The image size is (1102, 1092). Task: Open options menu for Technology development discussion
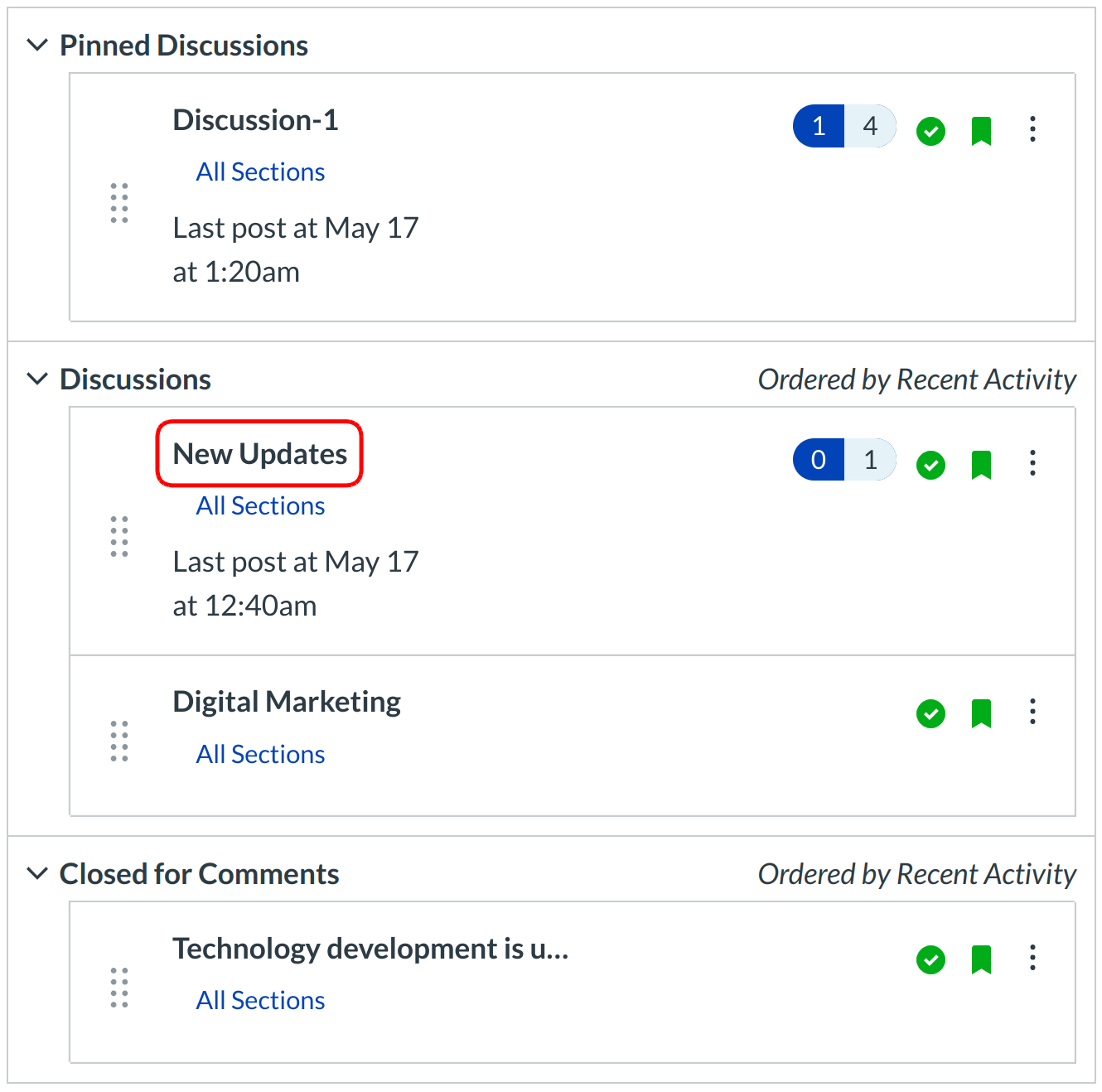point(1032,958)
